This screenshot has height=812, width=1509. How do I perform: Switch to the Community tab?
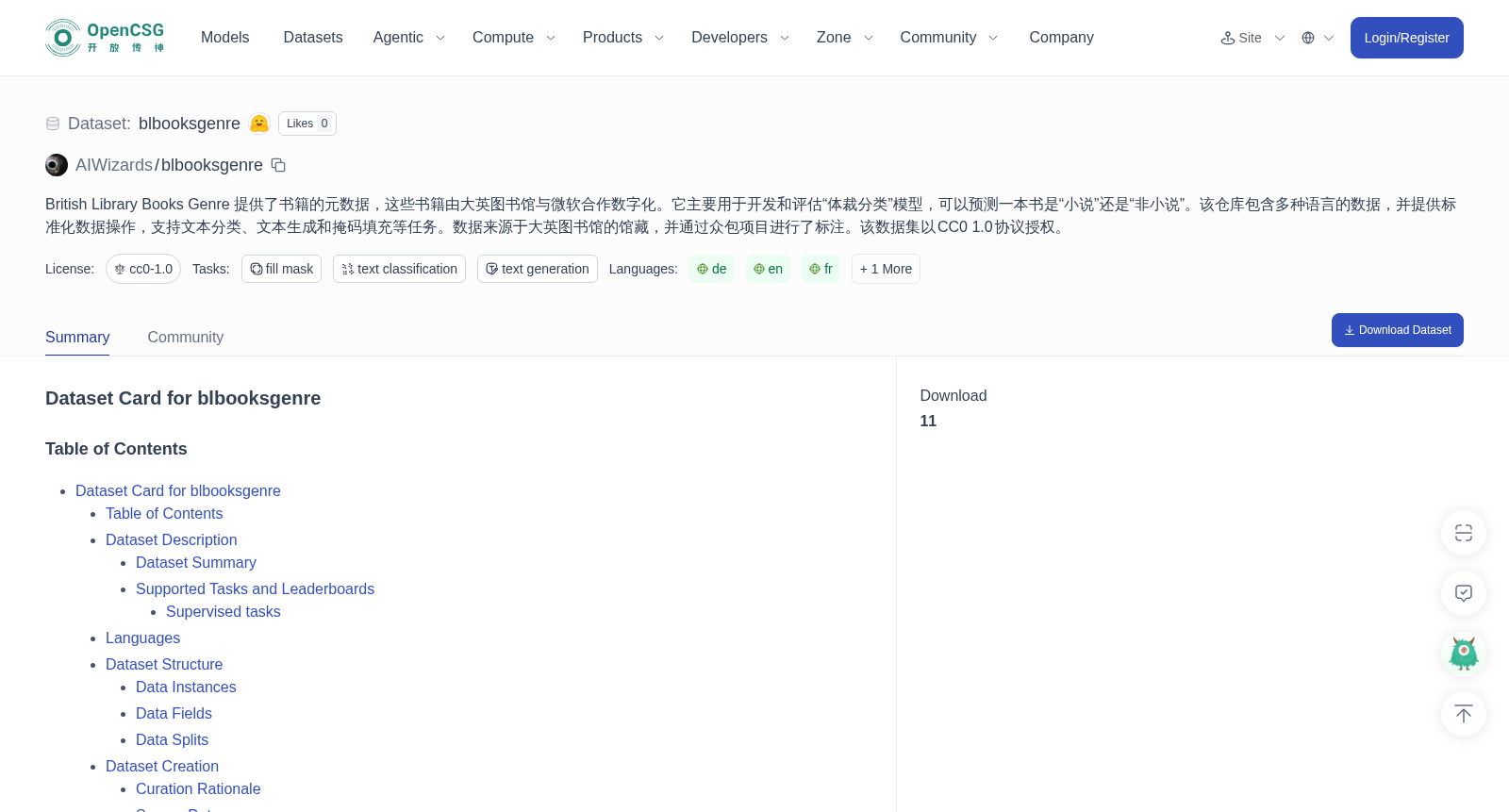[186, 338]
